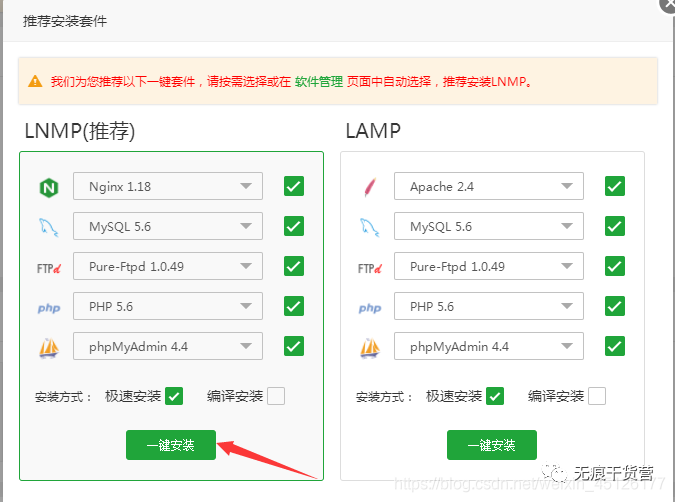Uncheck LNMP phpMyAdmin 4.4 checkbox
Screen dimensions: 675x502
(x=294, y=346)
